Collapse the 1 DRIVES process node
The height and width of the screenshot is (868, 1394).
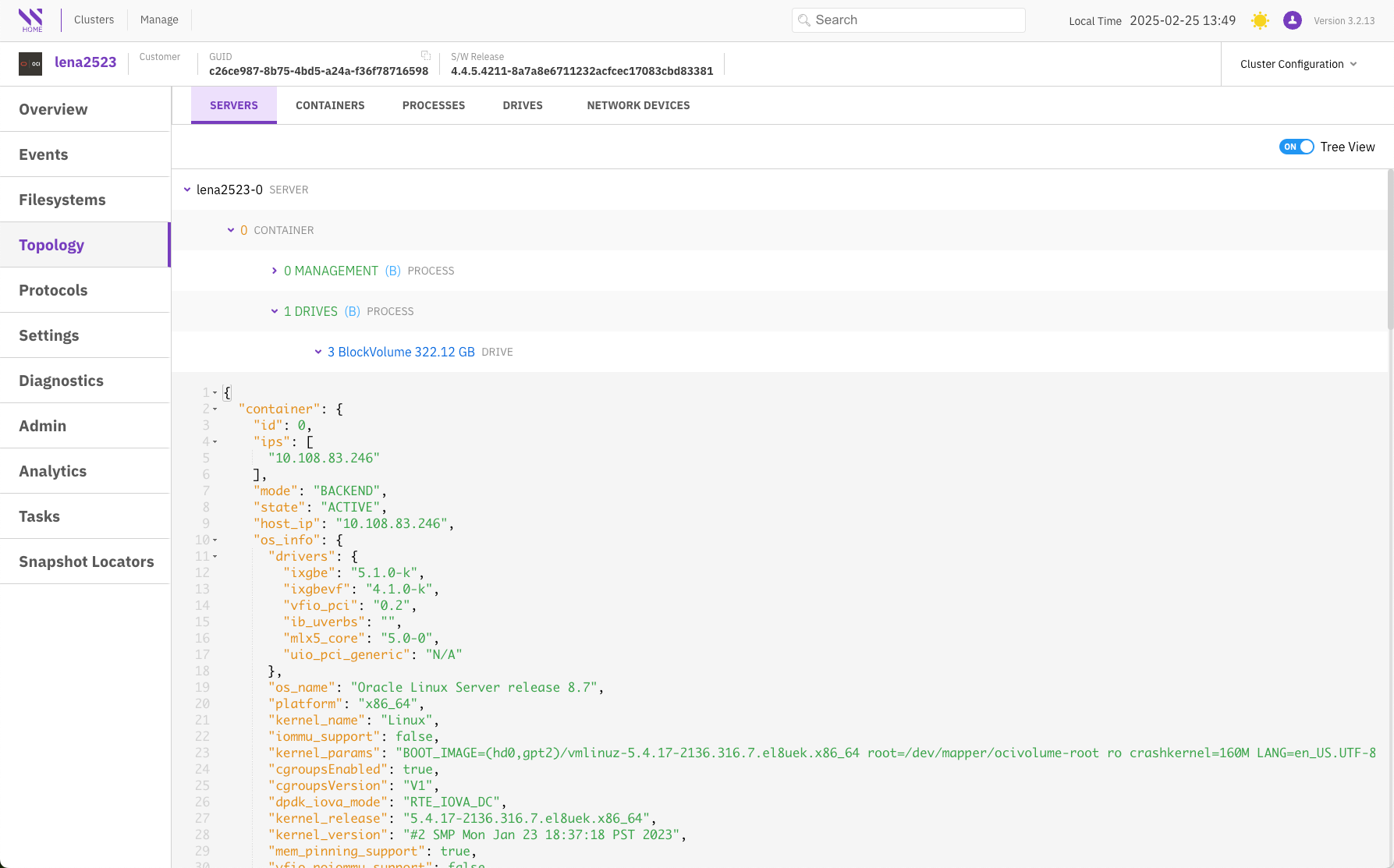click(x=275, y=311)
